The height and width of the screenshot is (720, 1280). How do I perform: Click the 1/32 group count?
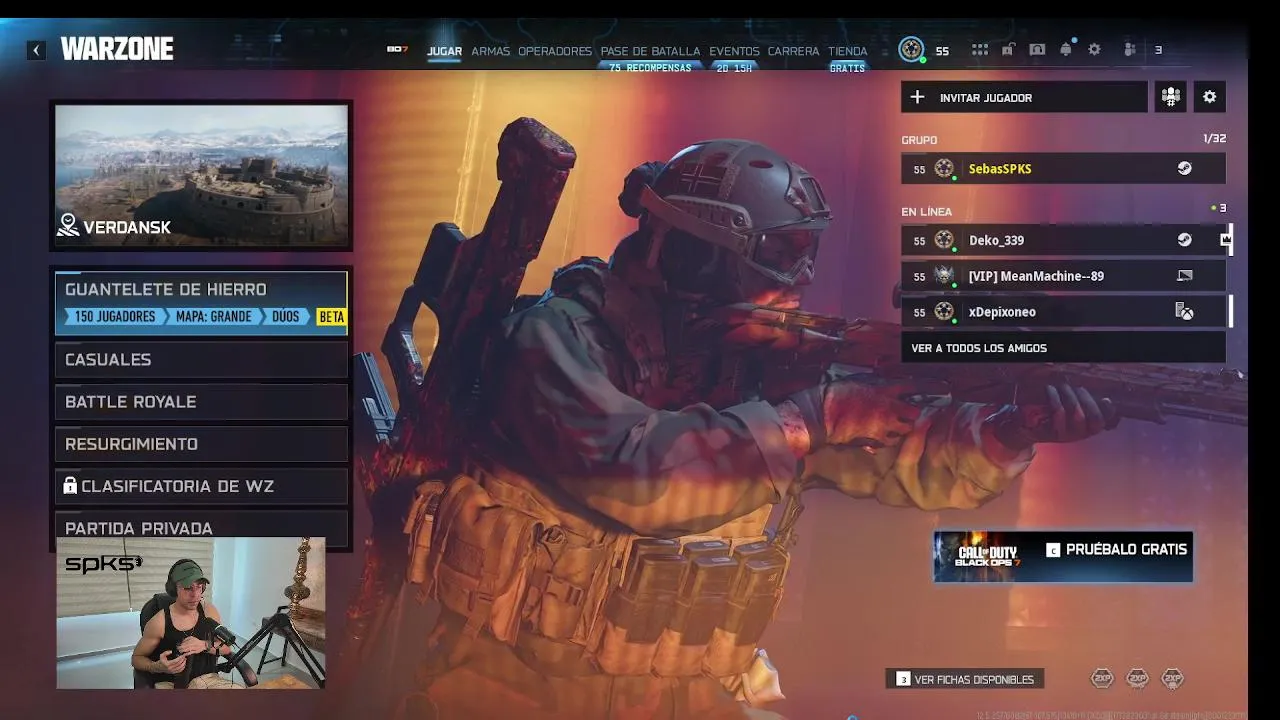pos(1214,138)
